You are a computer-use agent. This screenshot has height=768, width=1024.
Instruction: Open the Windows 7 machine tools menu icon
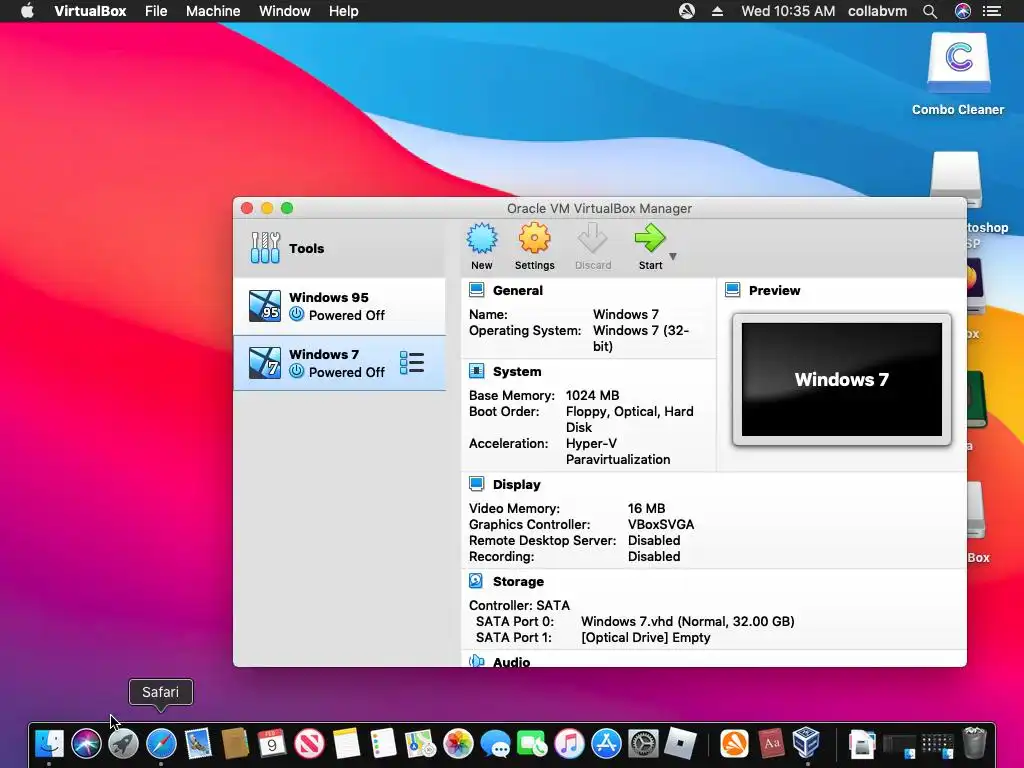click(412, 362)
